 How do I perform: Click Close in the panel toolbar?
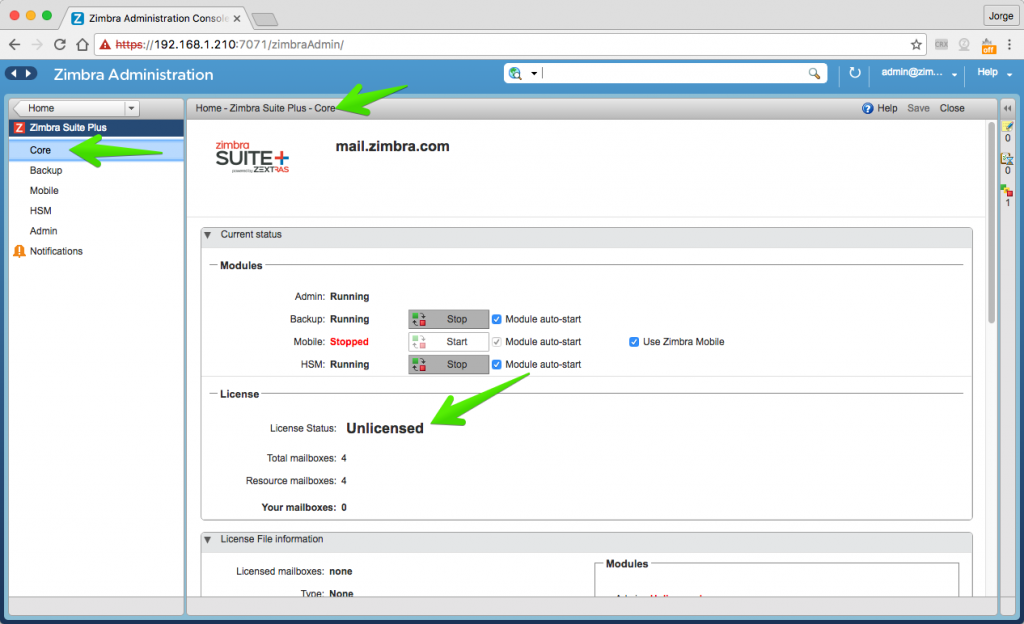952,108
